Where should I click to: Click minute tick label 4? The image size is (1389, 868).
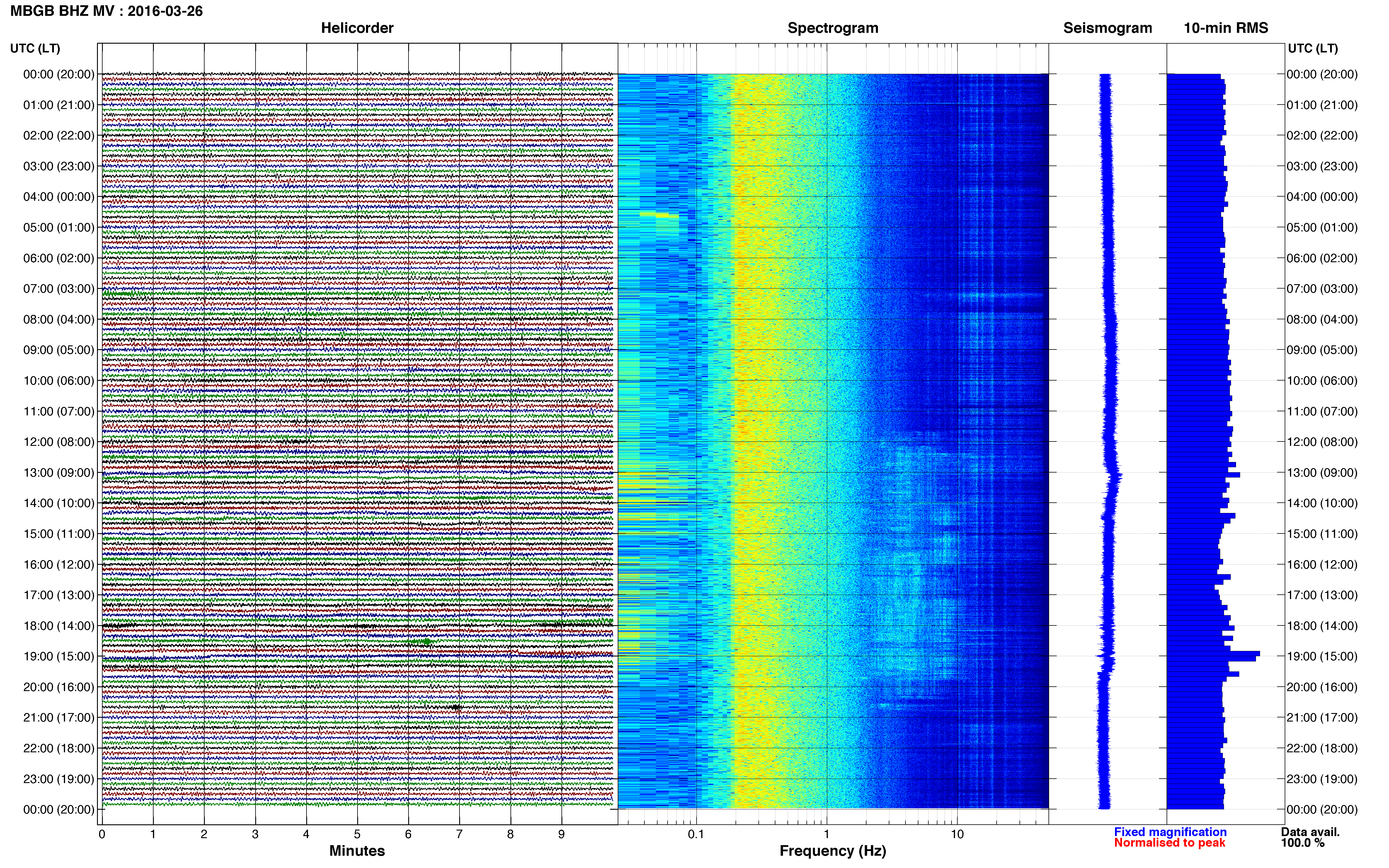click(306, 834)
